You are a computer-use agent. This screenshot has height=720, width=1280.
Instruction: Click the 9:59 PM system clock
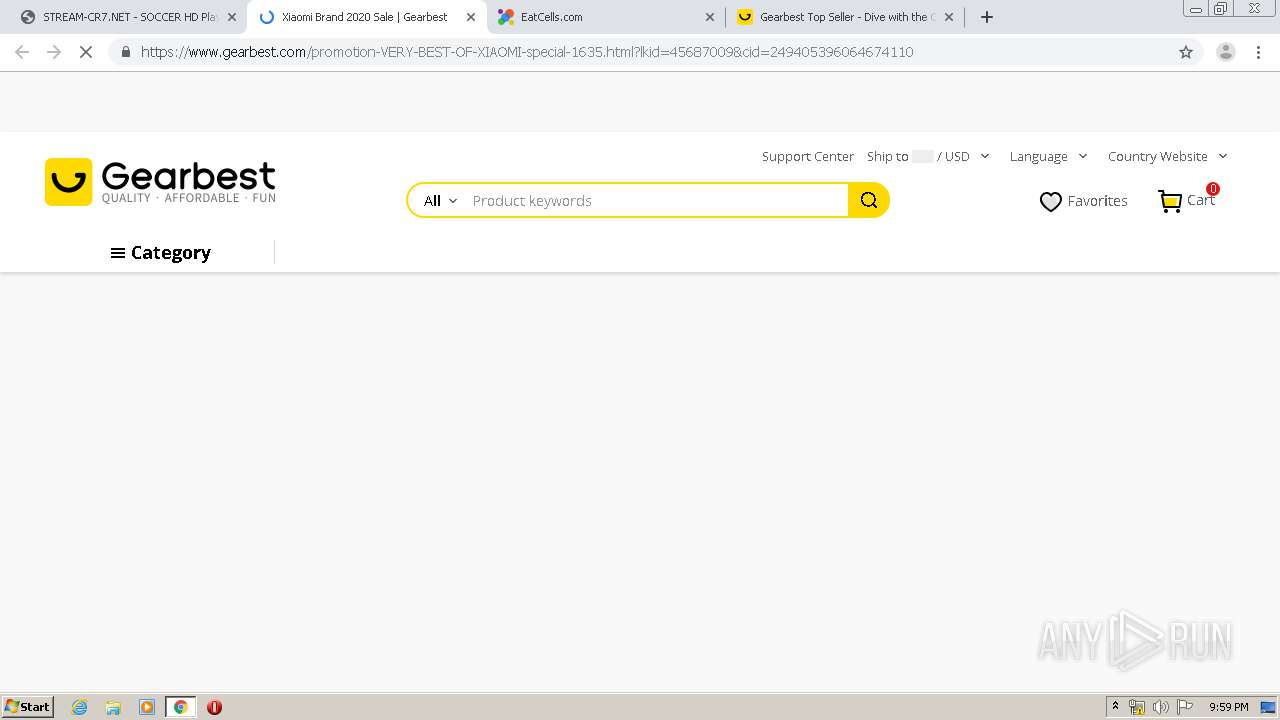click(x=1228, y=707)
